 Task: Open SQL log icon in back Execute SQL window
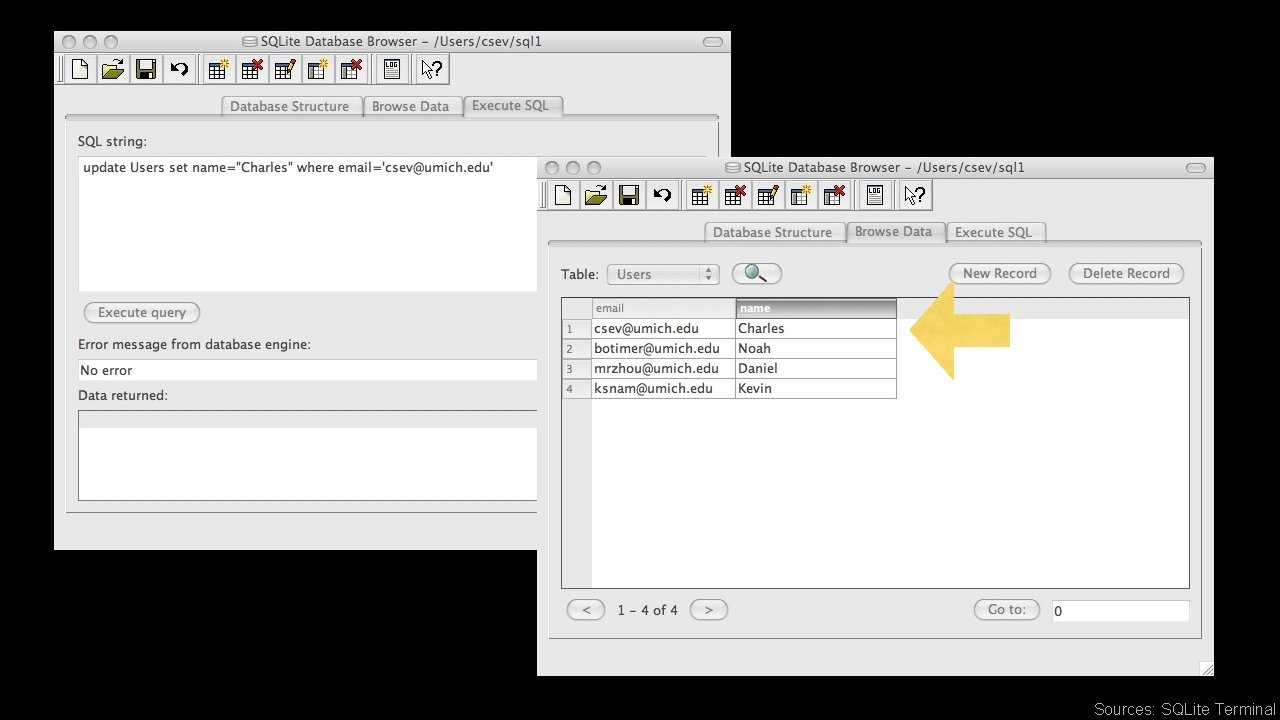click(x=392, y=69)
